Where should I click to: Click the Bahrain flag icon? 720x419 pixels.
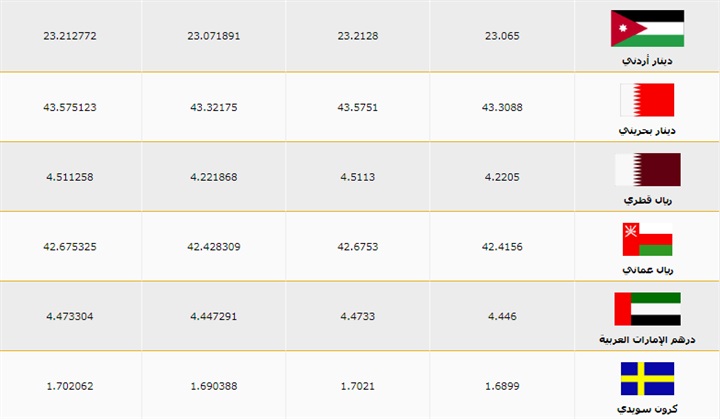(x=647, y=98)
